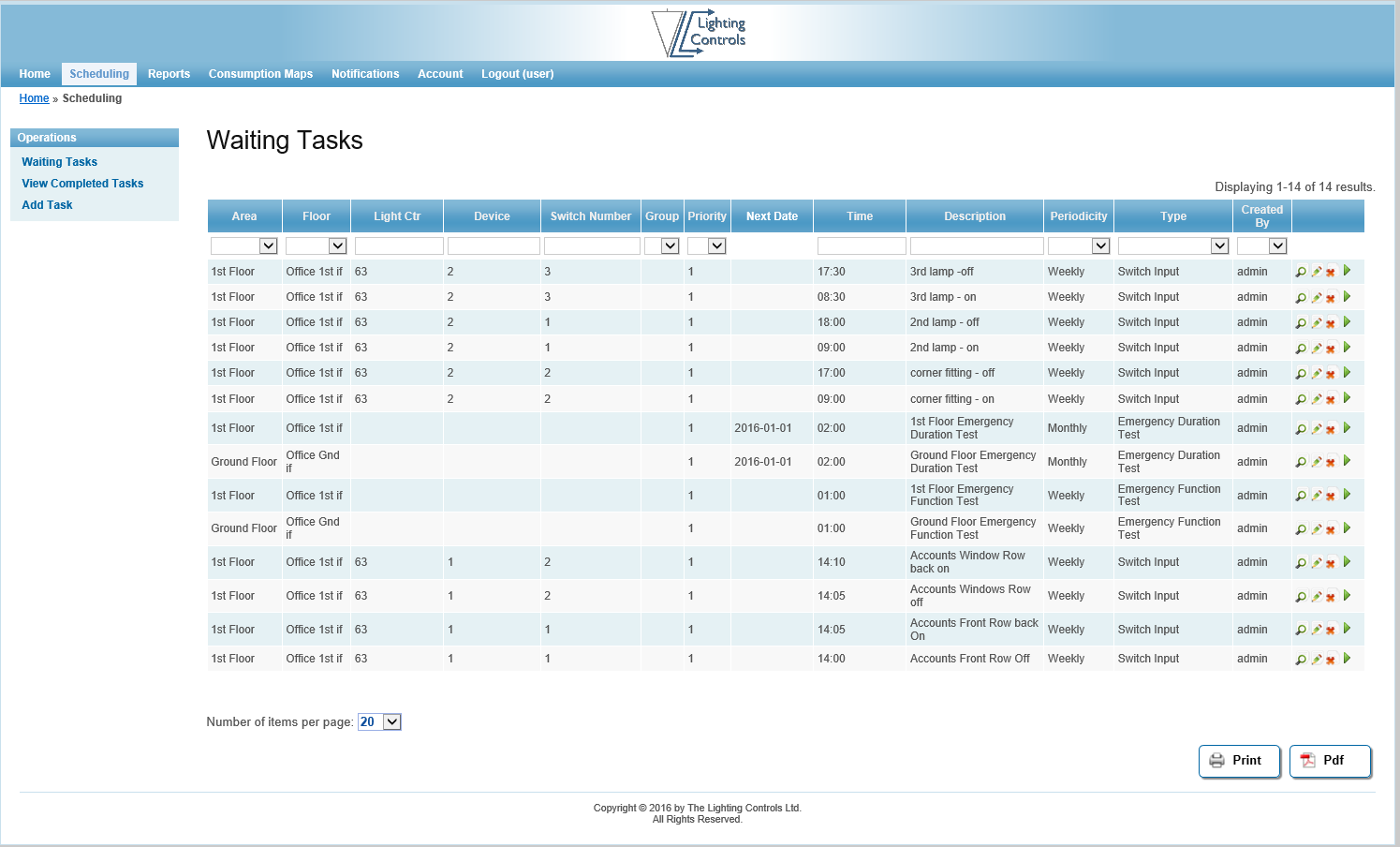Image resolution: width=1400 pixels, height=847 pixels.
Task: Sort by Description column header
Action: (x=975, y=216)
